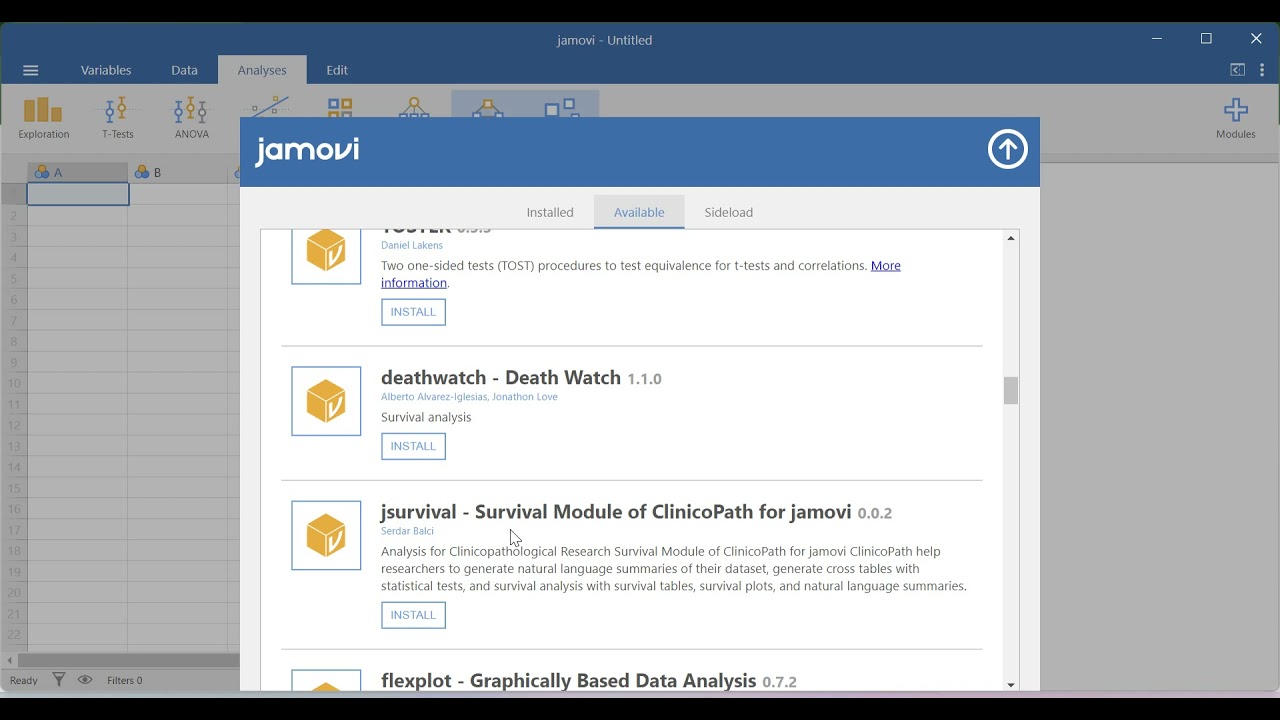Select row 5 header in the spreadsheet
This screenshot has height=720, width=1280.
(x=14, y=279)
